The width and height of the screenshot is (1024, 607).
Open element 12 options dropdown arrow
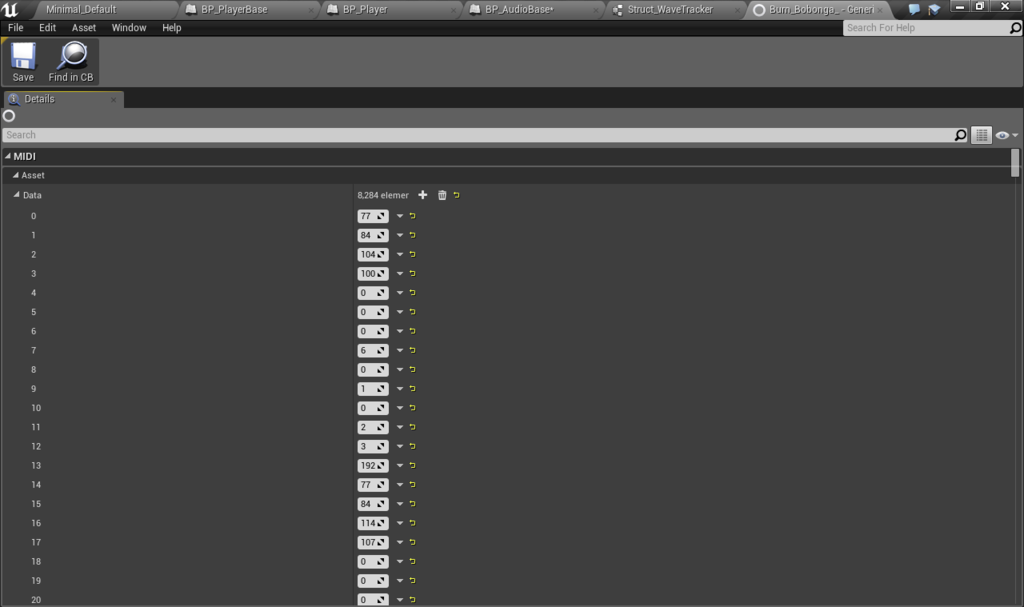(x=400, y=446)
